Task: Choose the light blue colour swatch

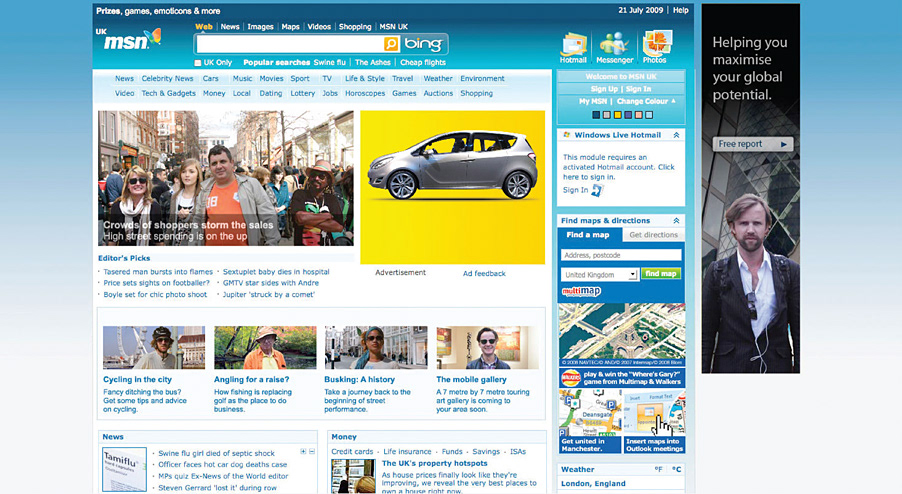Action: click(649, 114)
